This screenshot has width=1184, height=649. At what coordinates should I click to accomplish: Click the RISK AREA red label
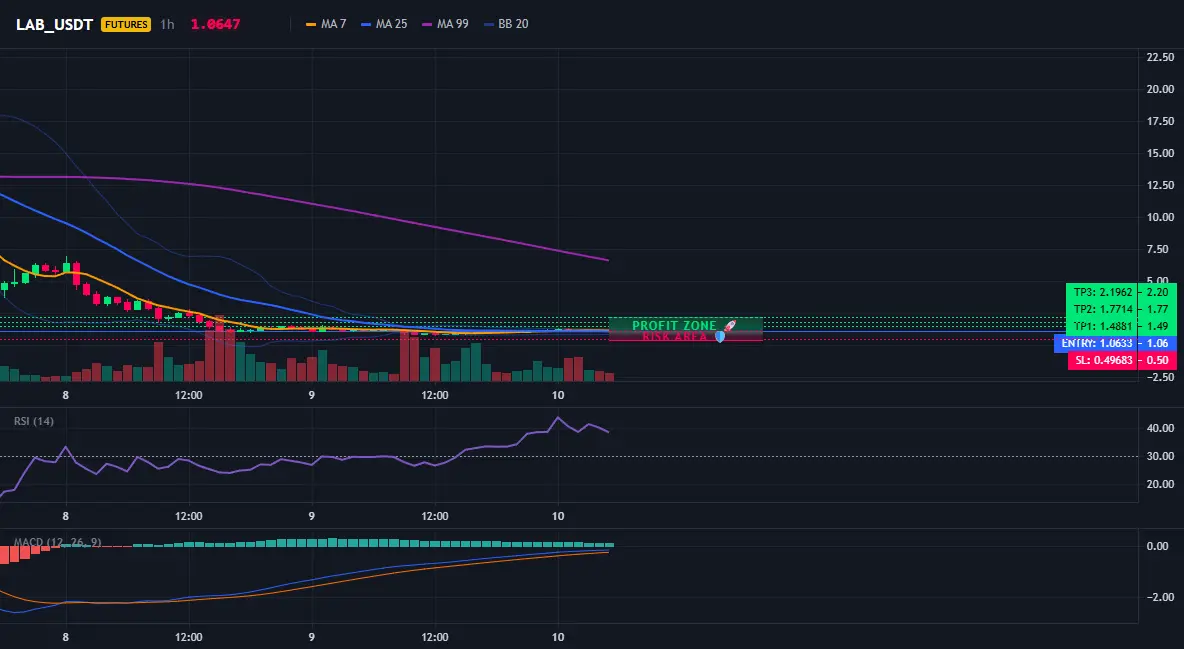(x=674, y=336)
